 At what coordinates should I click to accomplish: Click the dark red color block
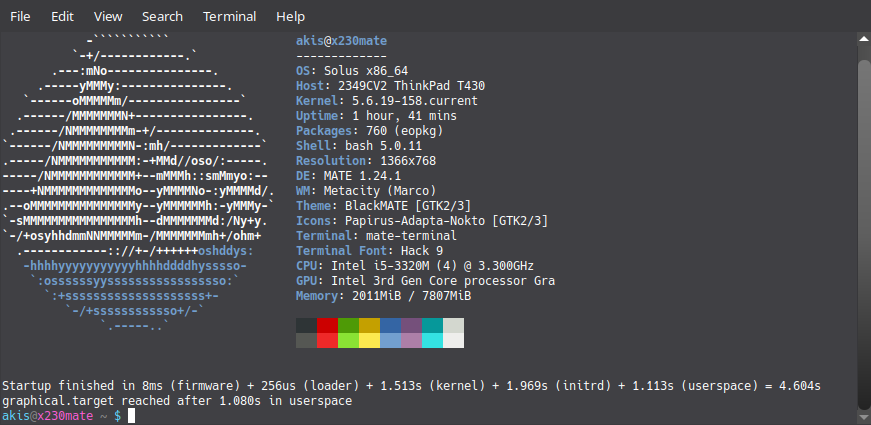point(328,326)
